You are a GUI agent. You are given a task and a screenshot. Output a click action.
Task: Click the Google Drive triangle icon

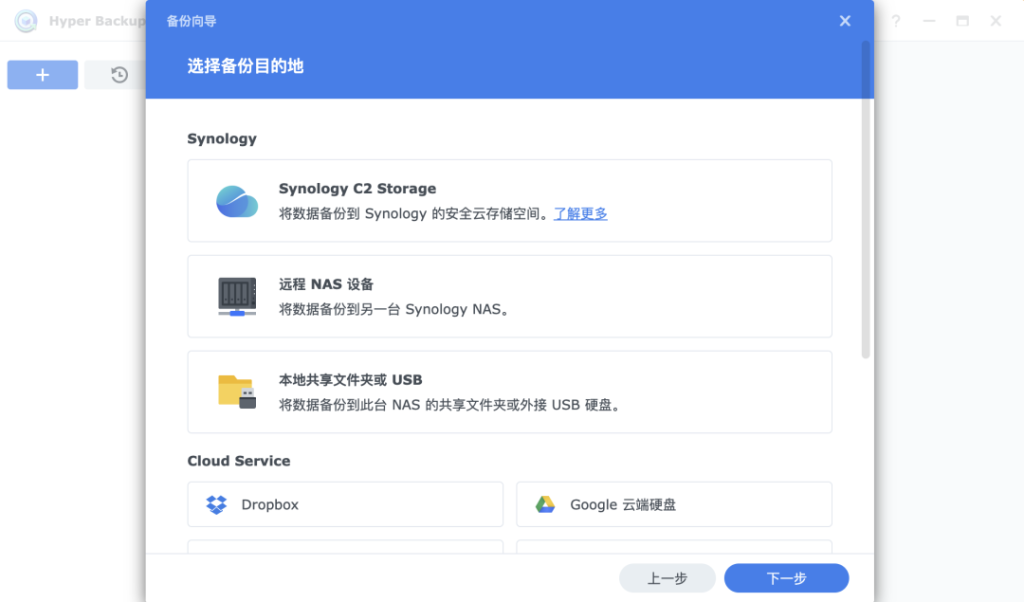545,505
